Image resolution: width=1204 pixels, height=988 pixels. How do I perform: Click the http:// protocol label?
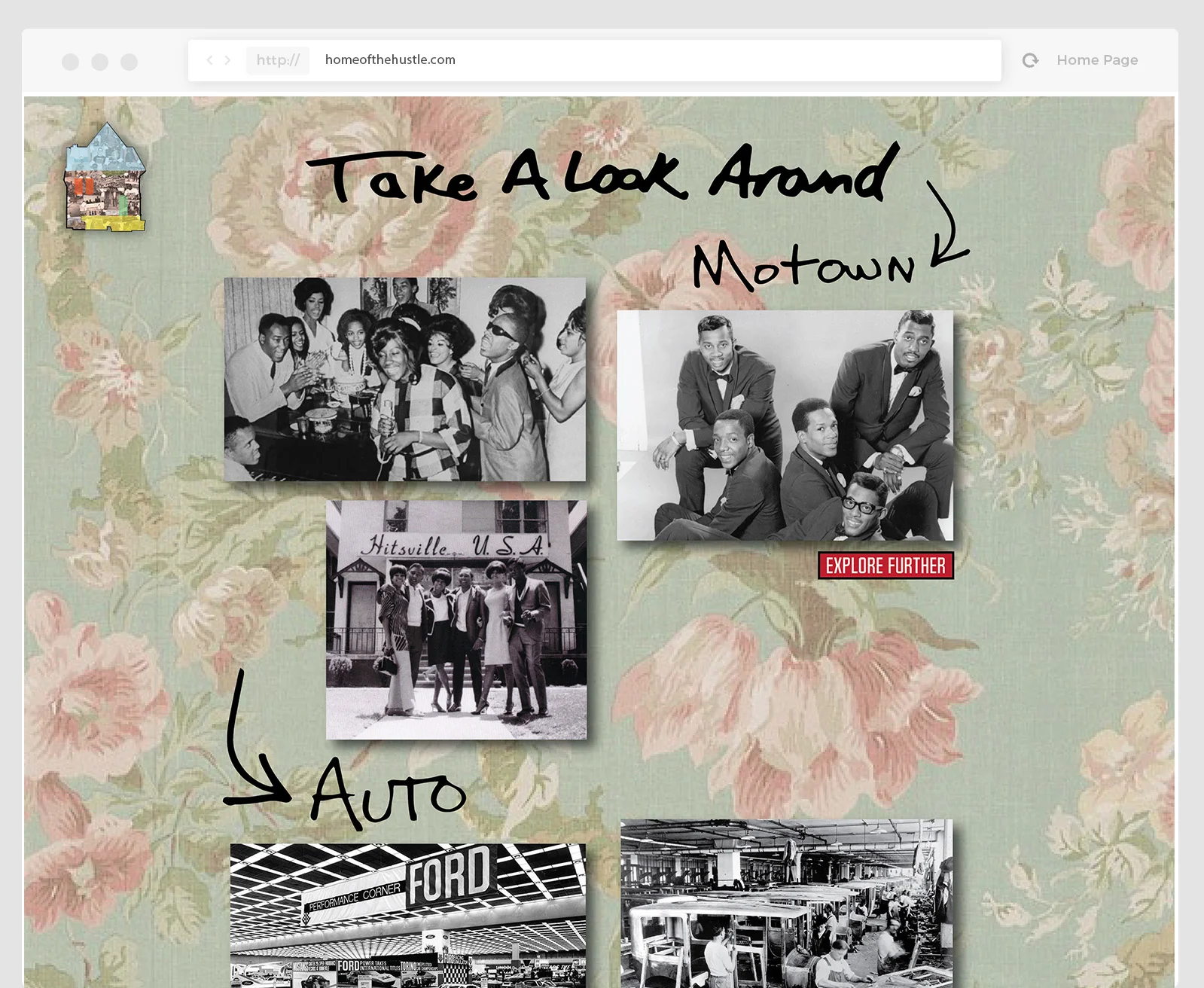278,60
